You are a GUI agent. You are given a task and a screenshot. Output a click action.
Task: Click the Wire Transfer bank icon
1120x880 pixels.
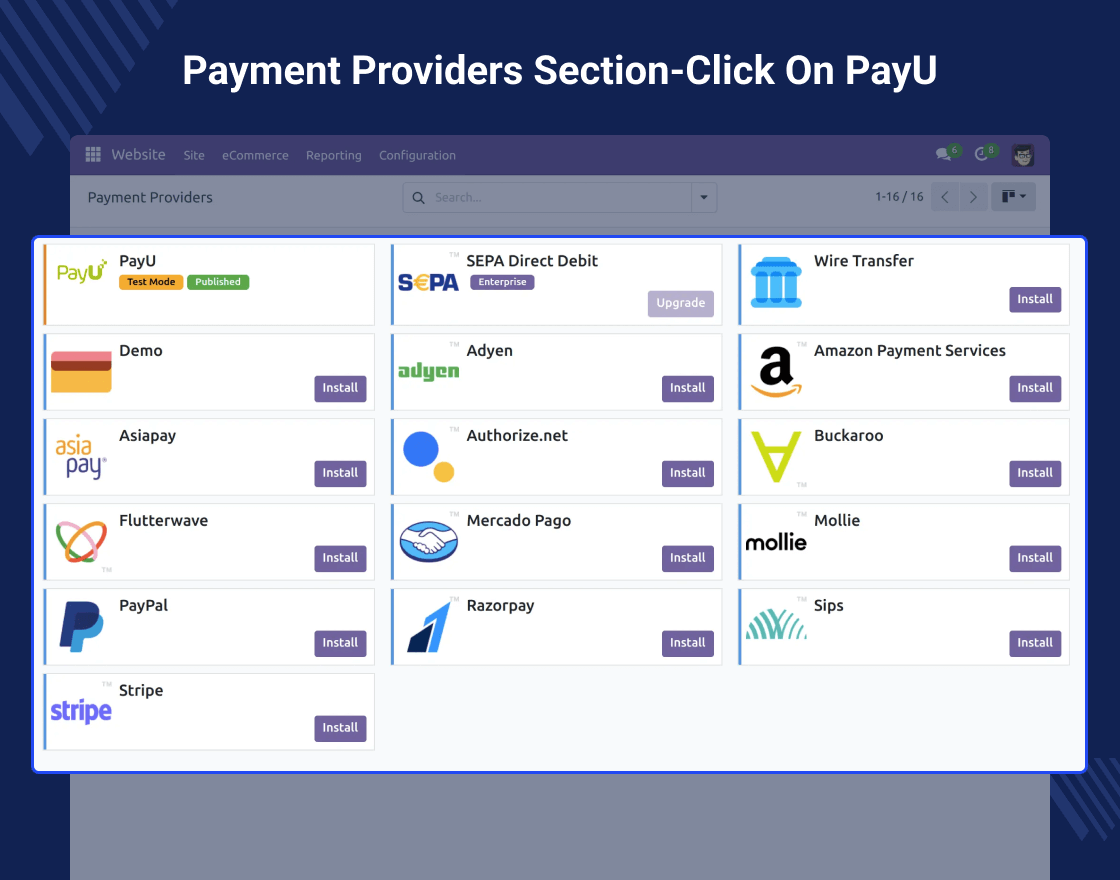click(x=776, y=282)
